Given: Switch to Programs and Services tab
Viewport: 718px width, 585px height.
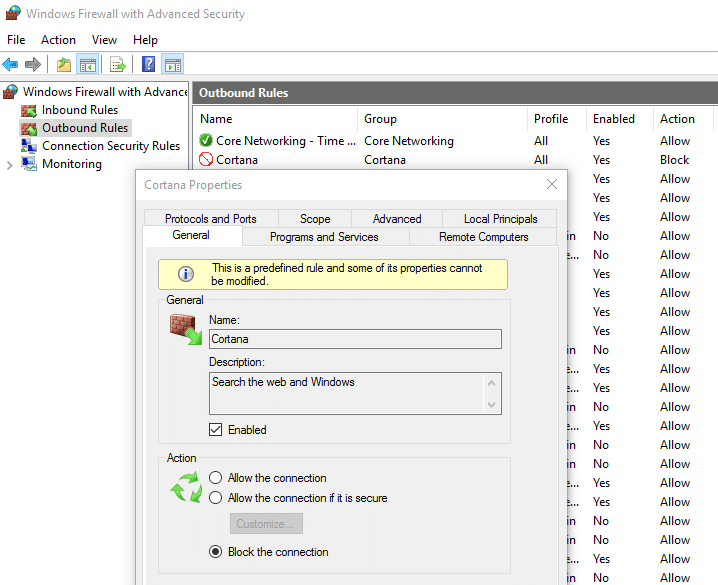Looking at the screenshot, I should pyautogui.click(x=324, y=237).
